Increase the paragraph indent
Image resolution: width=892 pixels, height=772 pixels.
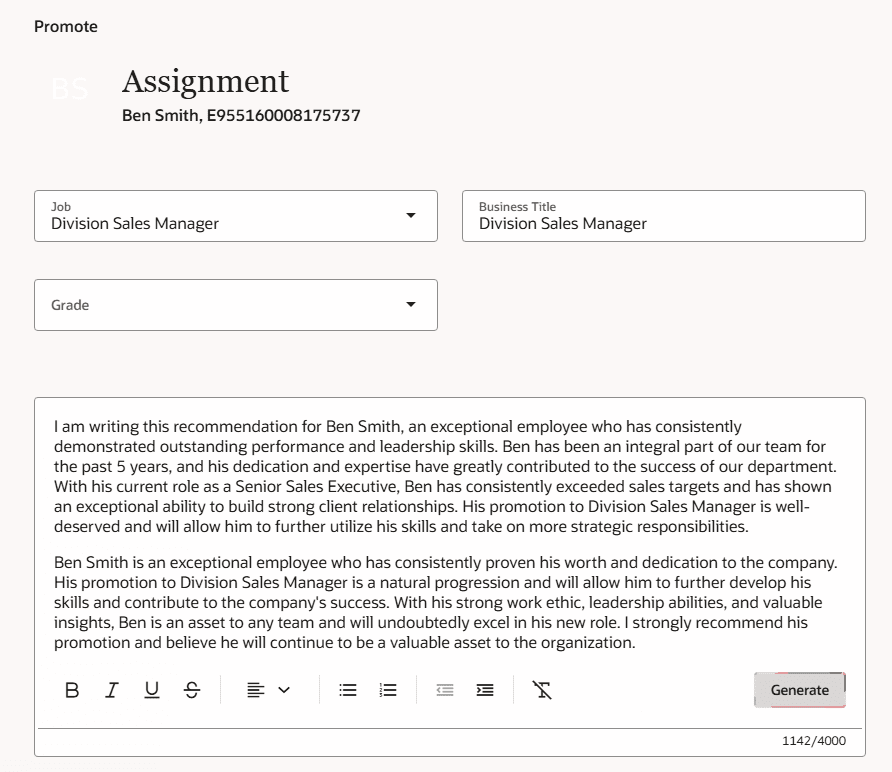point(485,689)
